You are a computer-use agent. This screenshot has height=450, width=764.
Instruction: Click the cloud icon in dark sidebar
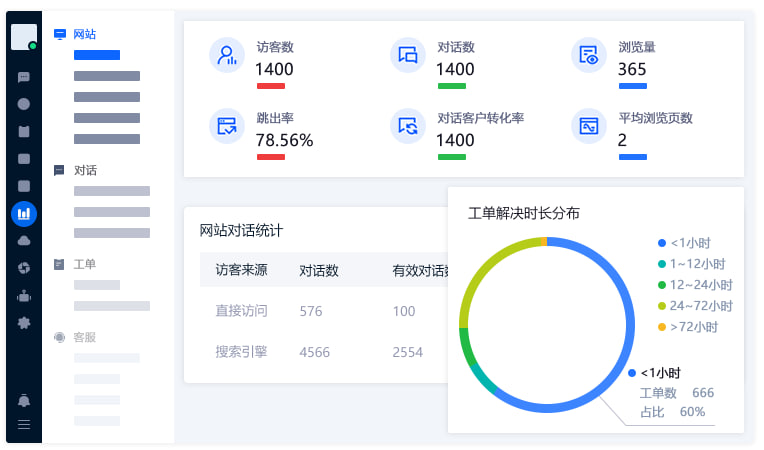tap(24, 240)
